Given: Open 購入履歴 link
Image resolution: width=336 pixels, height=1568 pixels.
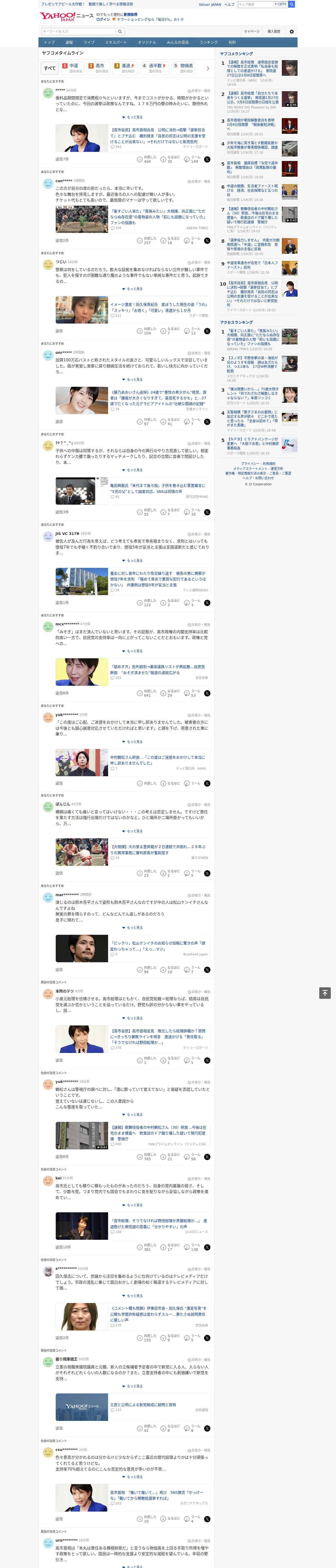Looking at the screenshot, I should (274, 32).
